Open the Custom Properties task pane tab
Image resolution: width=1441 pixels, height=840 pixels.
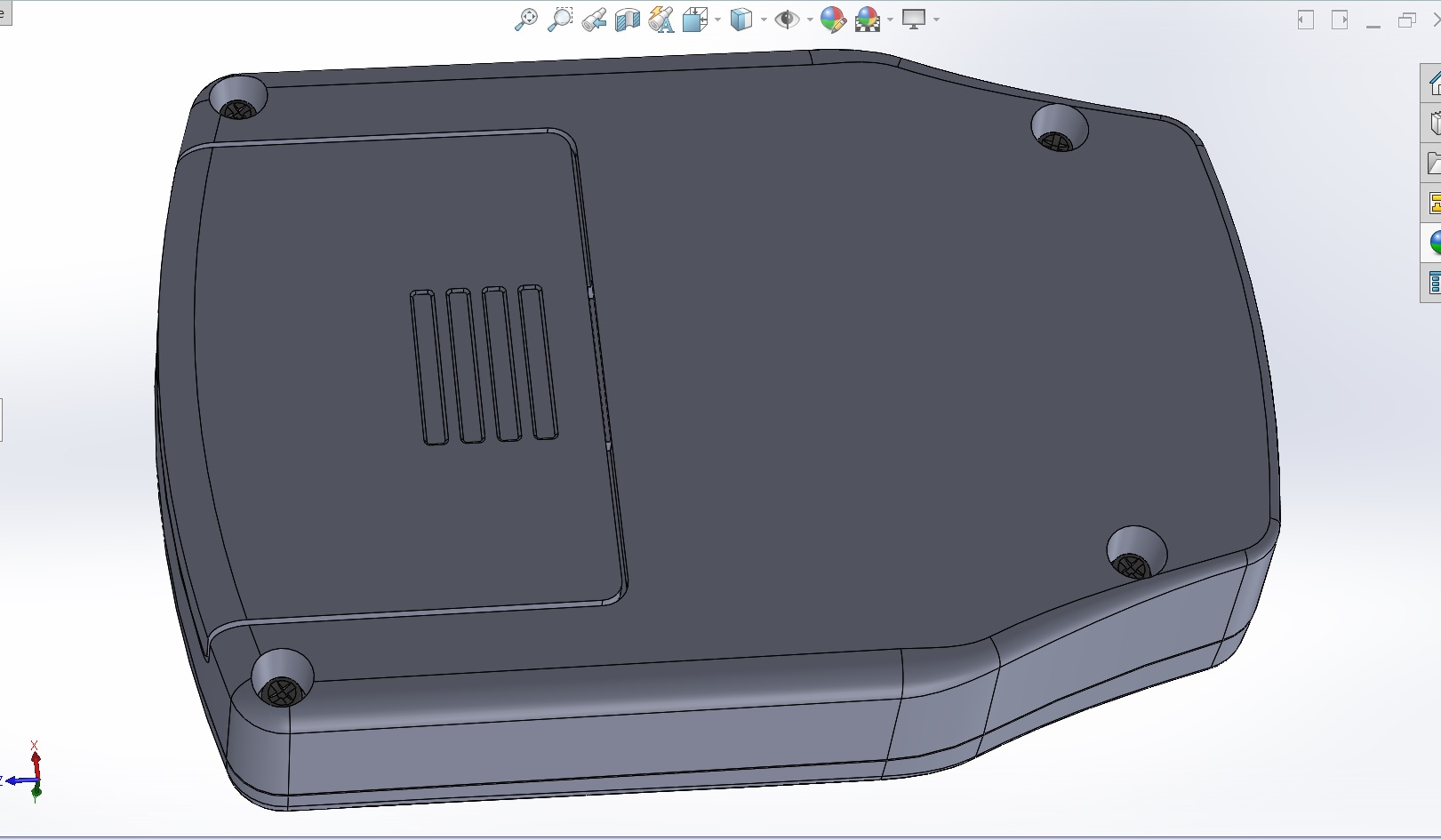(x=1432, y=283)
